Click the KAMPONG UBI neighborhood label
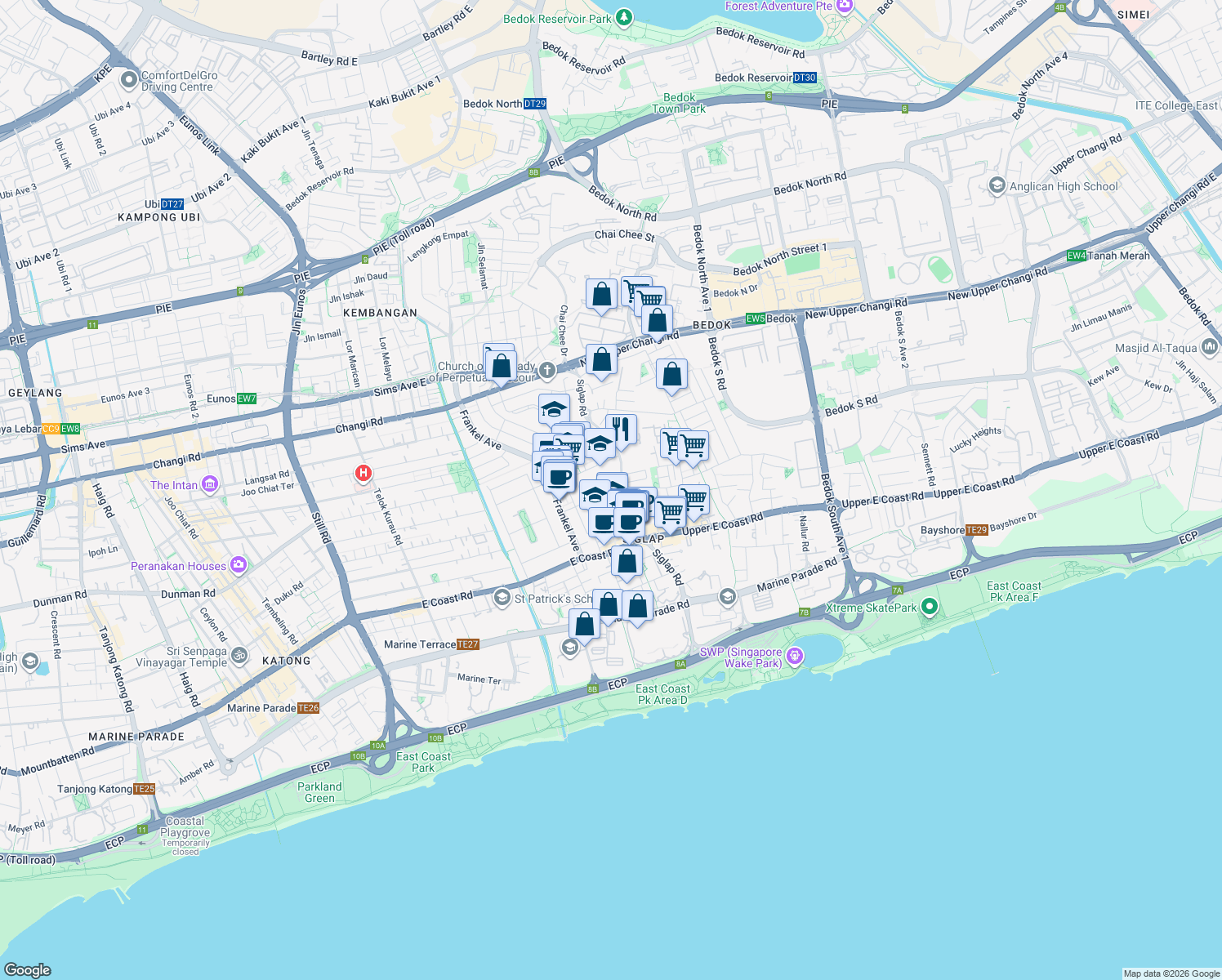This screenshot has width=1222, height=980. click(x=158, y=217)
